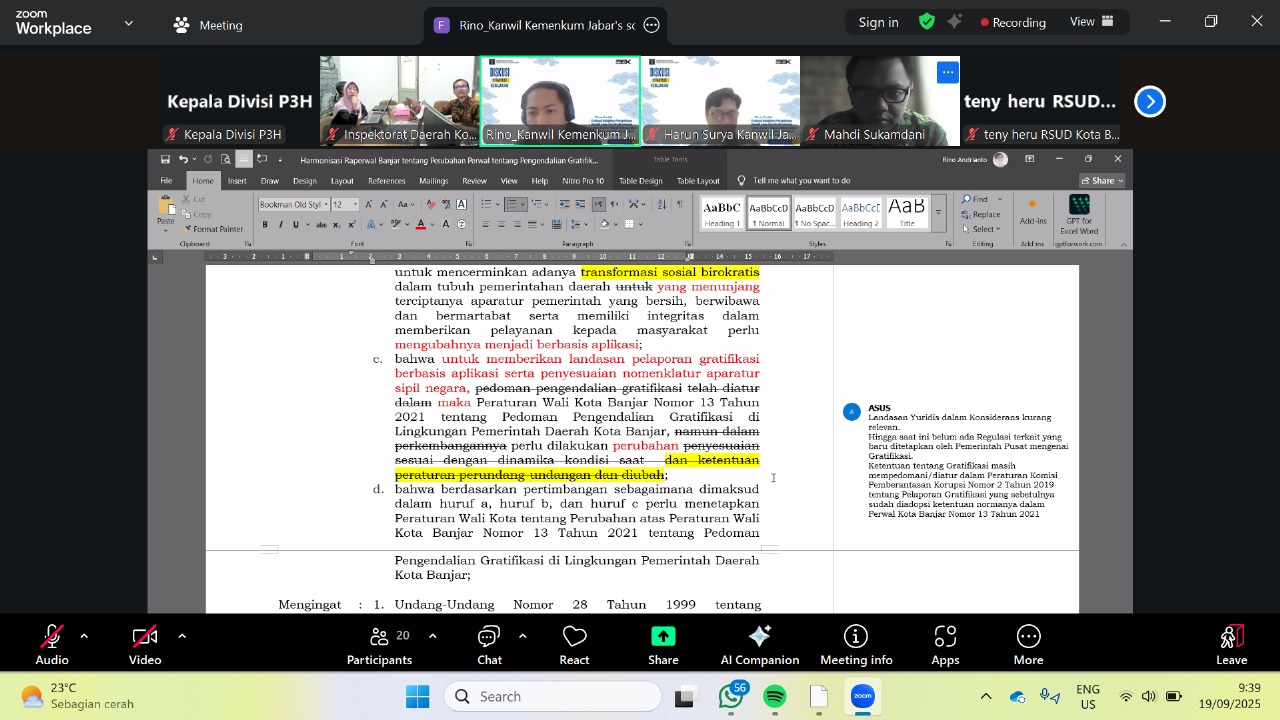This screenshot has height=720, width=1280.
Task: Expand audio options arrow
Action: click(x=84, y=636)
